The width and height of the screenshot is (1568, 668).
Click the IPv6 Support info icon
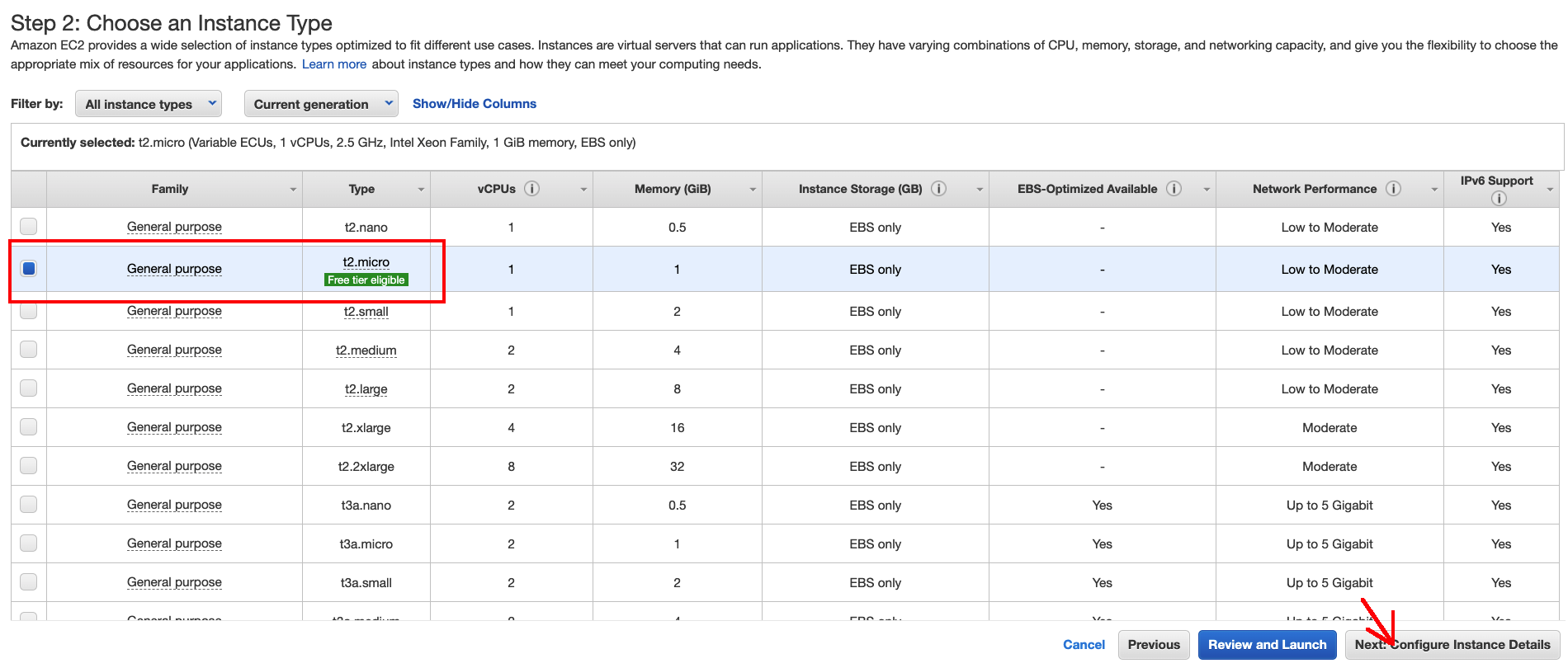click(x=1499, y=198)
